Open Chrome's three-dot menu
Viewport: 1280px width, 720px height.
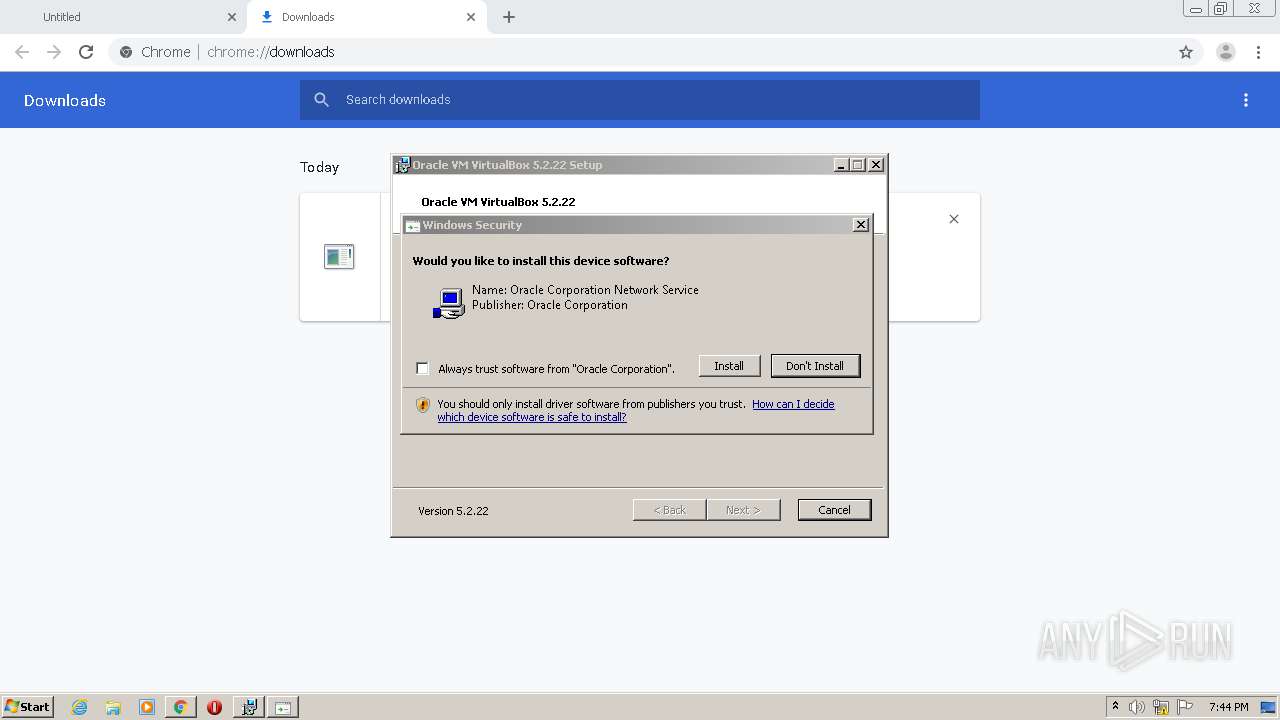pyautogui.click(x=1258, y=52)
